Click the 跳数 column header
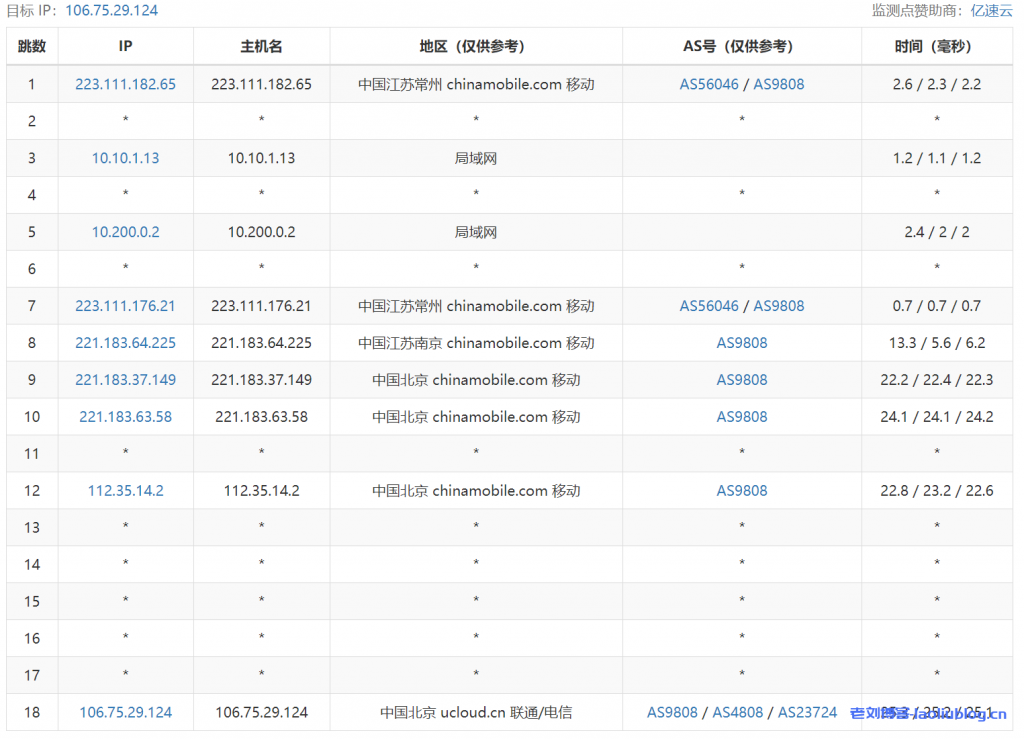 click(x=32, y=46)
